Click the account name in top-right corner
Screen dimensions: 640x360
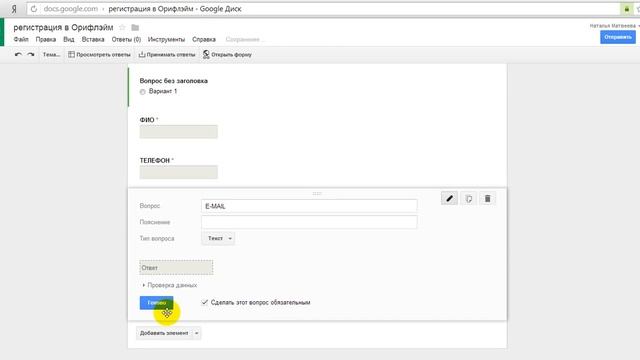(612, 26)
